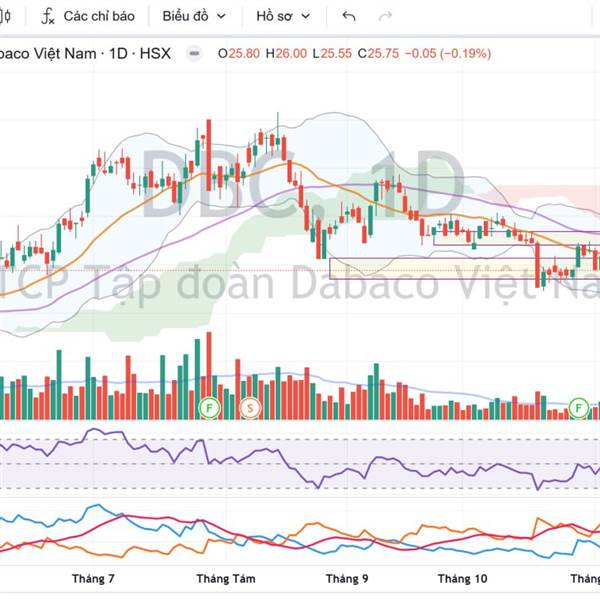Click the green F marker near right edge
Screen dimensions: 600x600
point(579,408)
